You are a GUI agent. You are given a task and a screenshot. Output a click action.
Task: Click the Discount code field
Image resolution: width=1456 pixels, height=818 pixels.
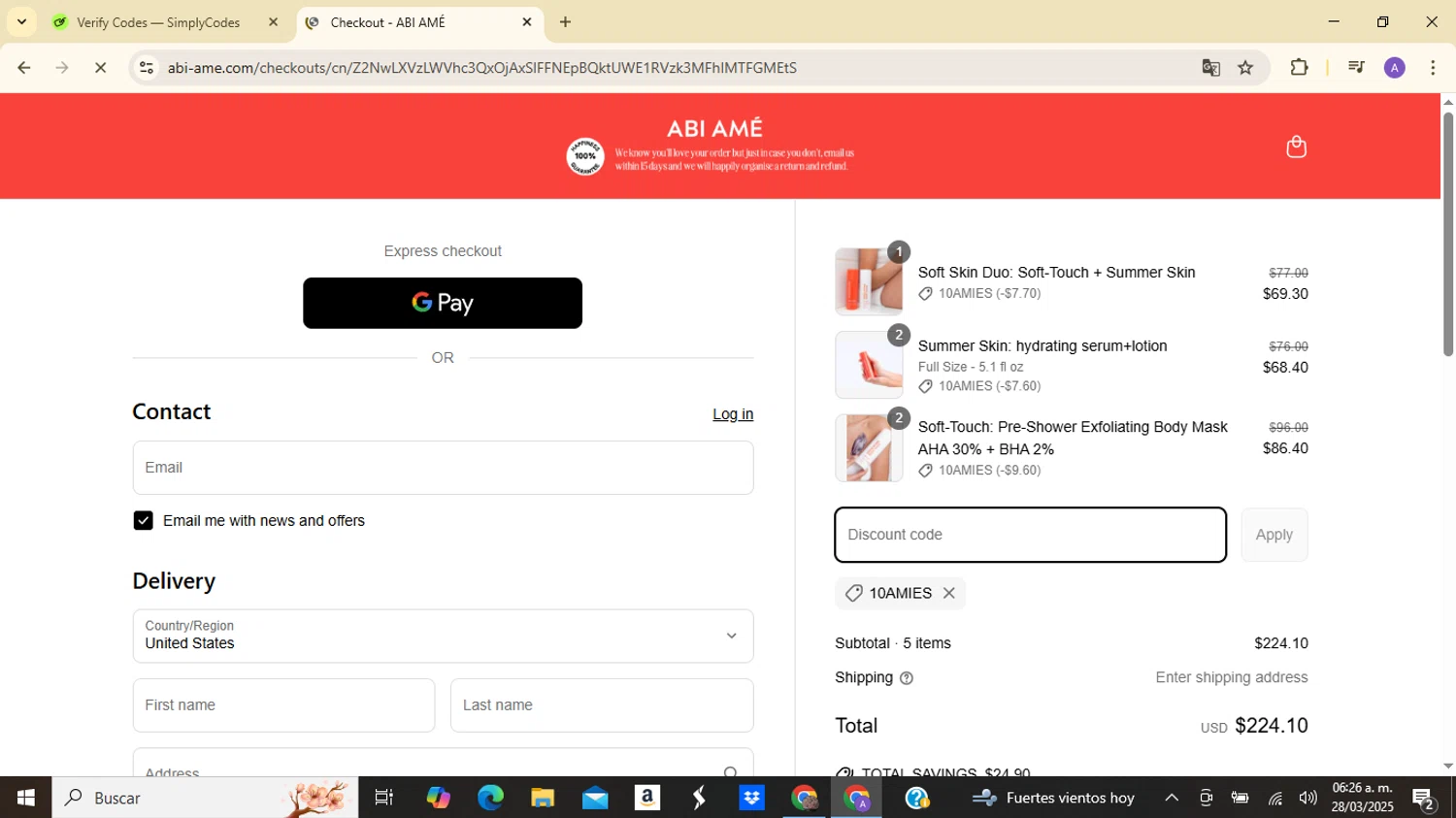pyautogui.click(x=1030, y=535)
